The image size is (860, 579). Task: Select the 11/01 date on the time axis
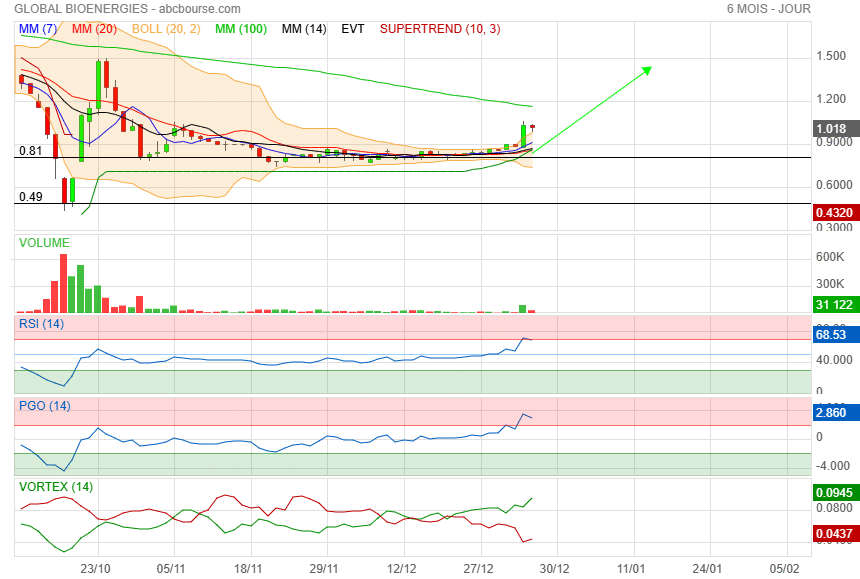pyautogui.click(x=631, y=569)
